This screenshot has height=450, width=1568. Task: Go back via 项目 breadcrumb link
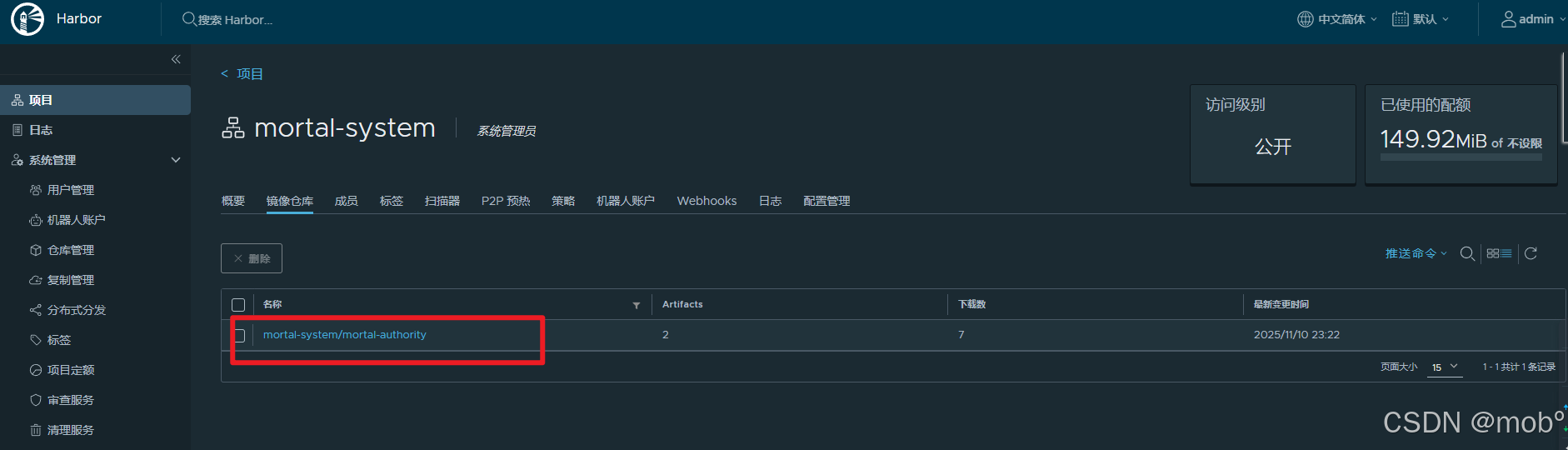tap(250, 74)
